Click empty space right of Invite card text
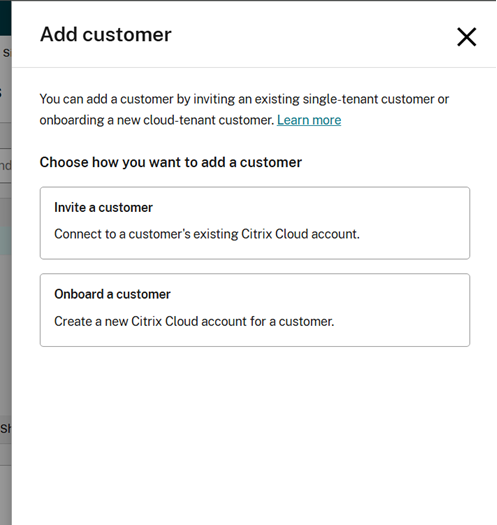Image resolution: width=497 pixels, height=525 pixels. click(414, 234)
